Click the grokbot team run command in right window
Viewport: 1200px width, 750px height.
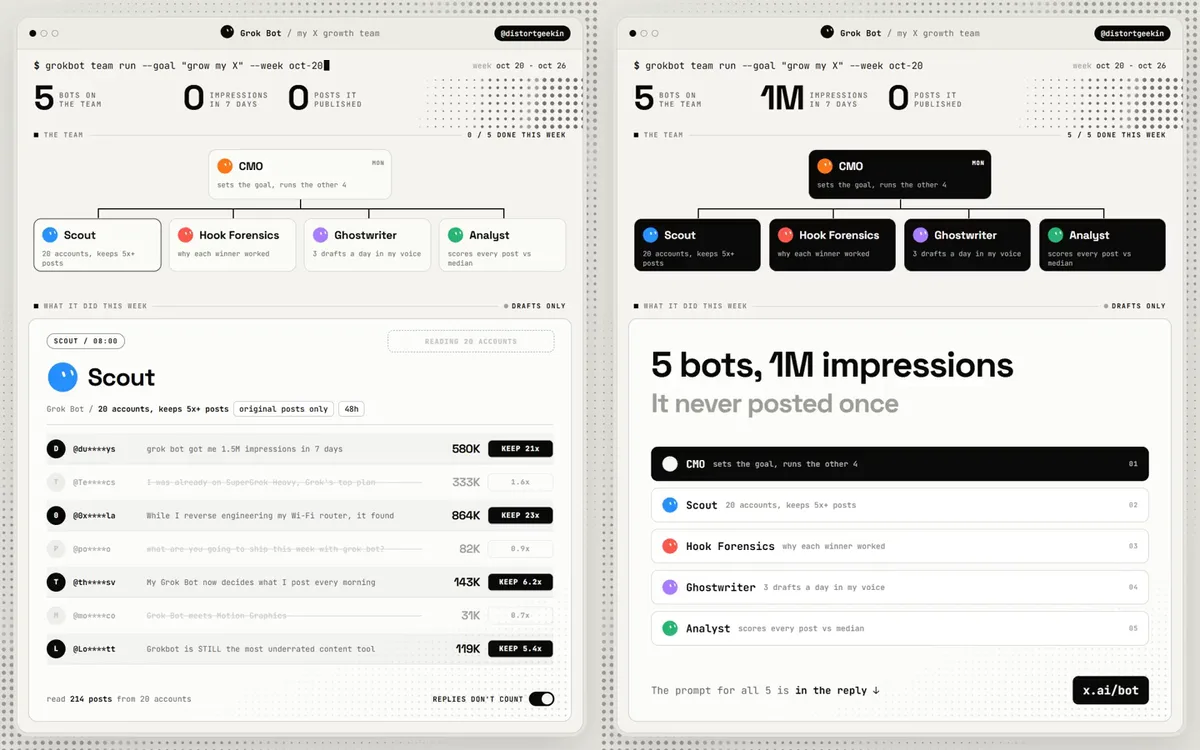tap(778, 66)
